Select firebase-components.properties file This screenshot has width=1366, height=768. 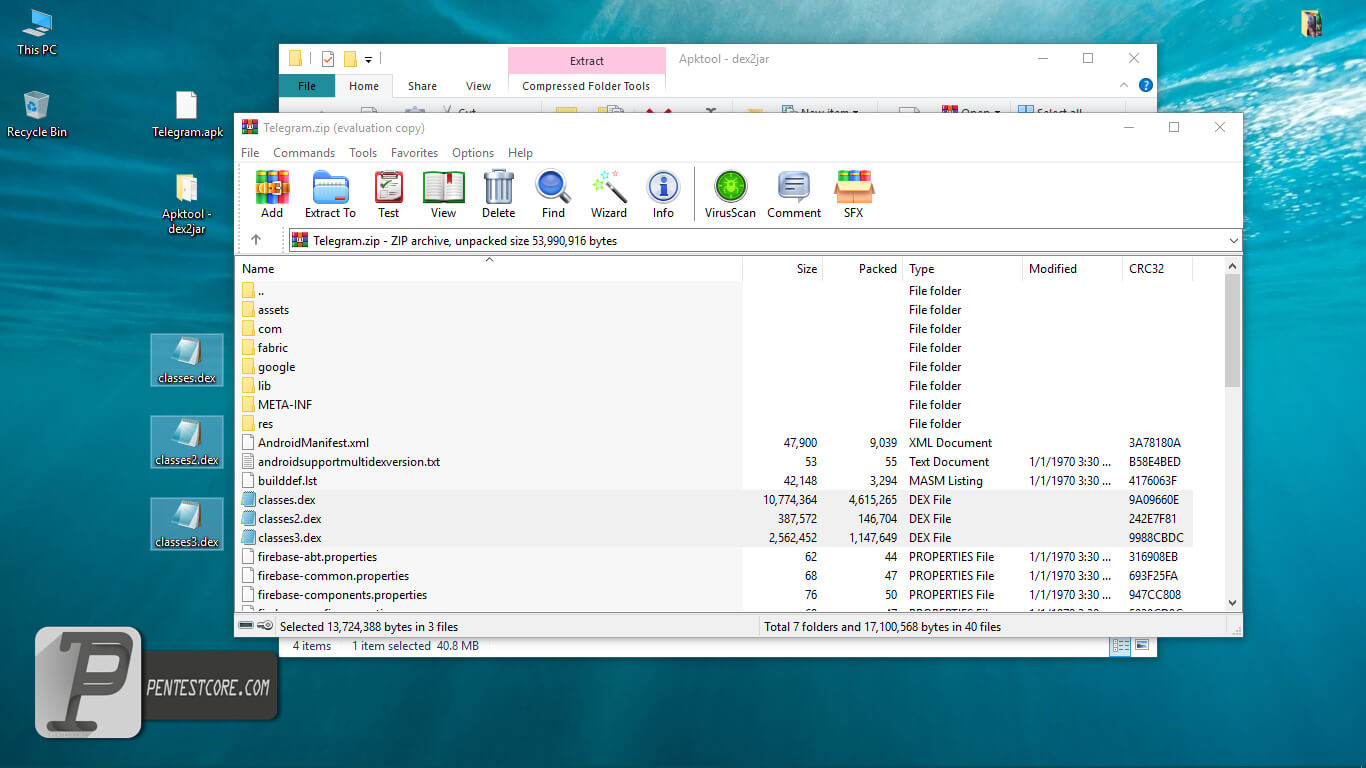714,595
